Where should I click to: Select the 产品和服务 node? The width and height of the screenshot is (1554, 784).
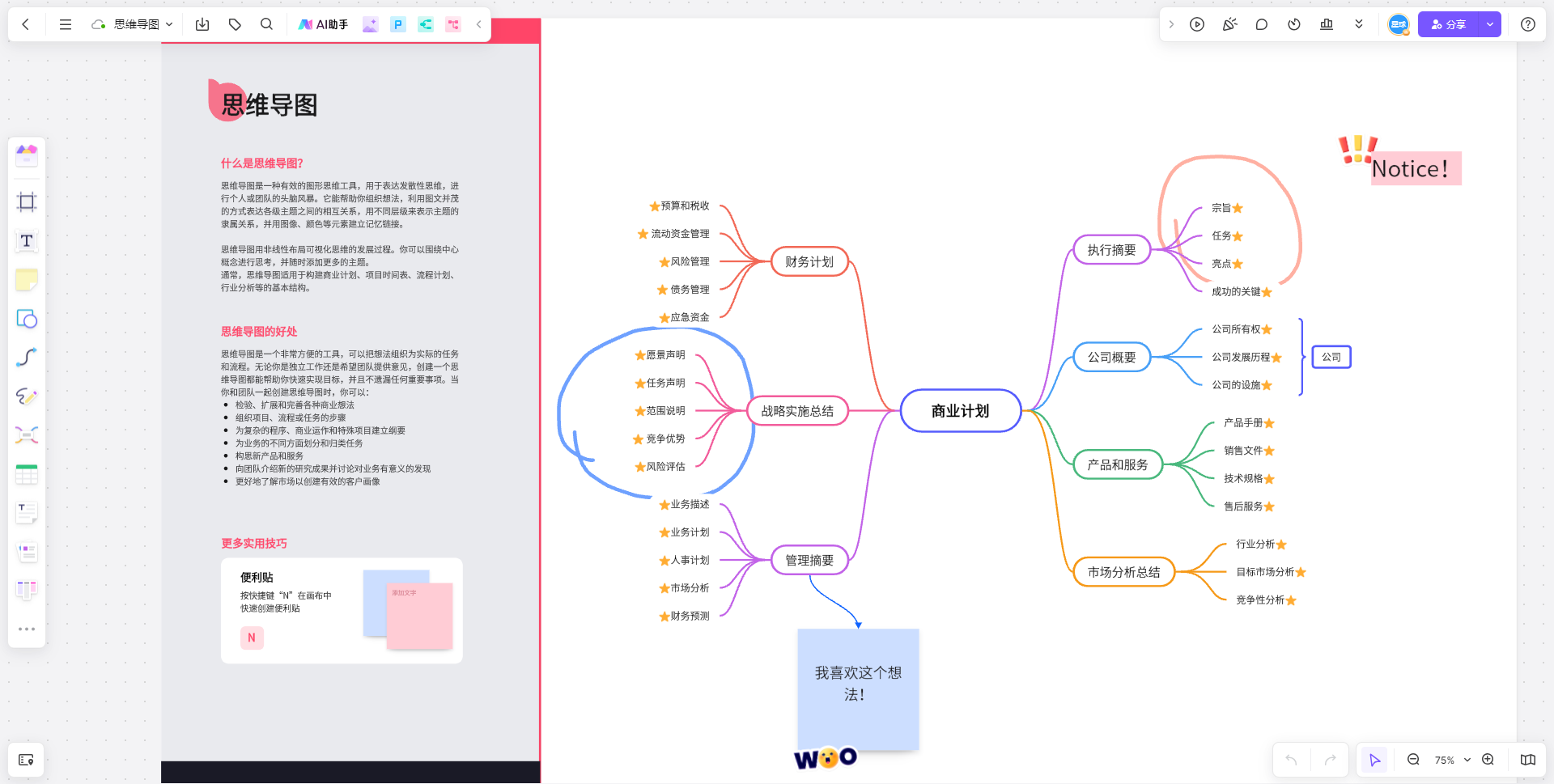click(1117, 464)
